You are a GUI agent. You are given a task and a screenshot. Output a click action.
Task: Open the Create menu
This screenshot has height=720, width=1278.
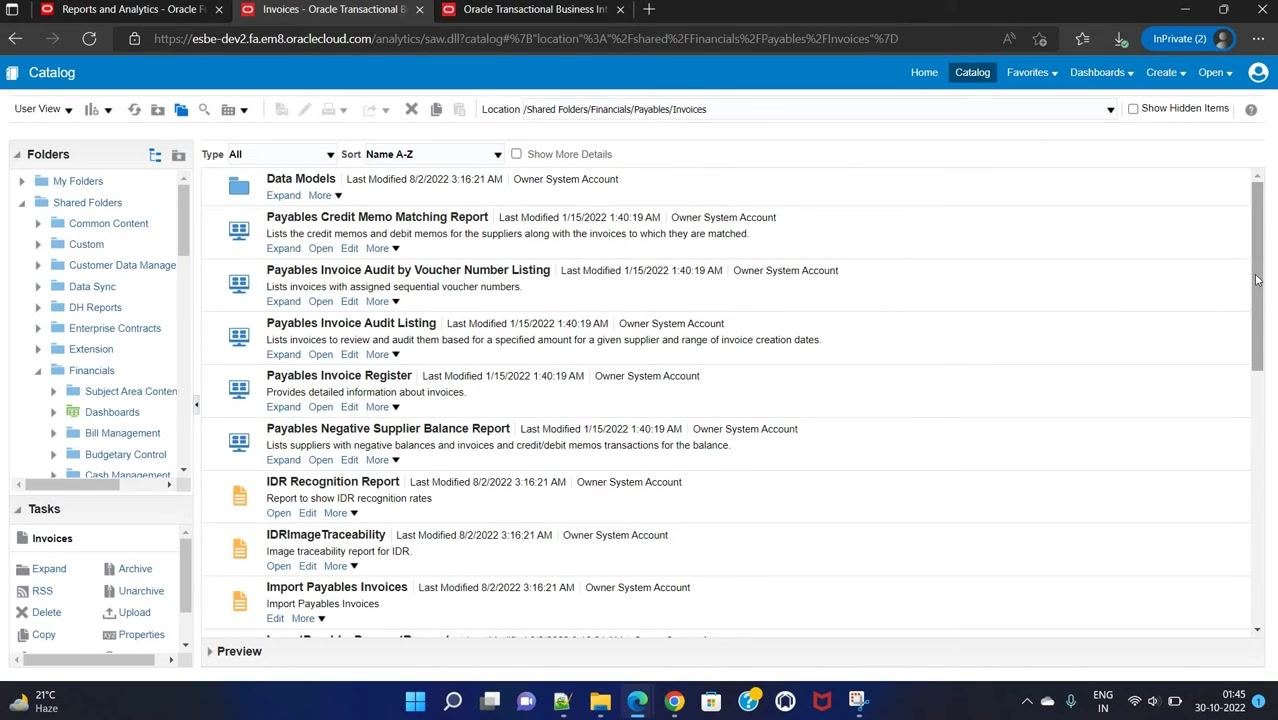click(1165, 72)
